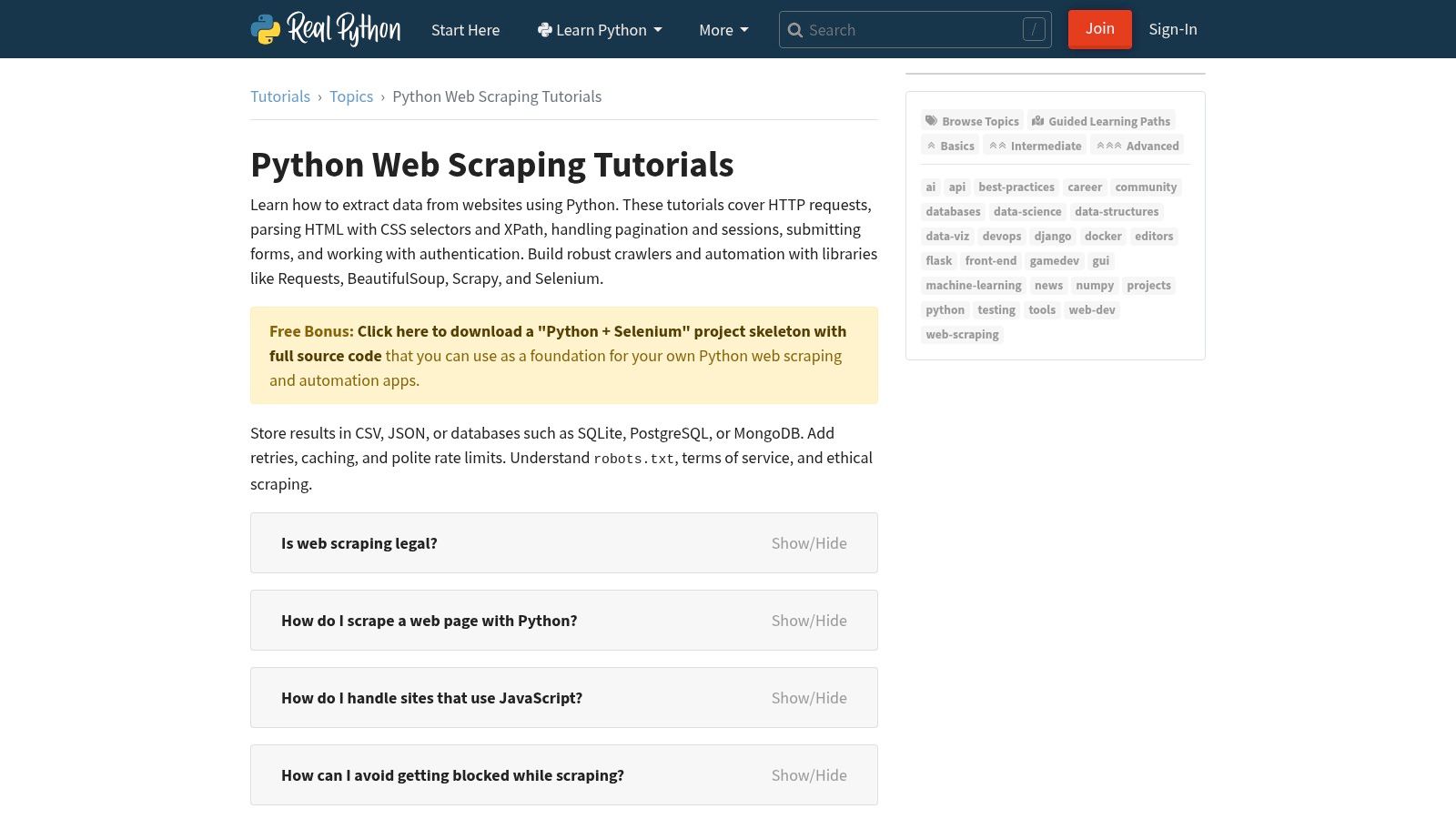Filter by Advanced level
The height and width of the screenshot is (819, 1456).
1137,146
